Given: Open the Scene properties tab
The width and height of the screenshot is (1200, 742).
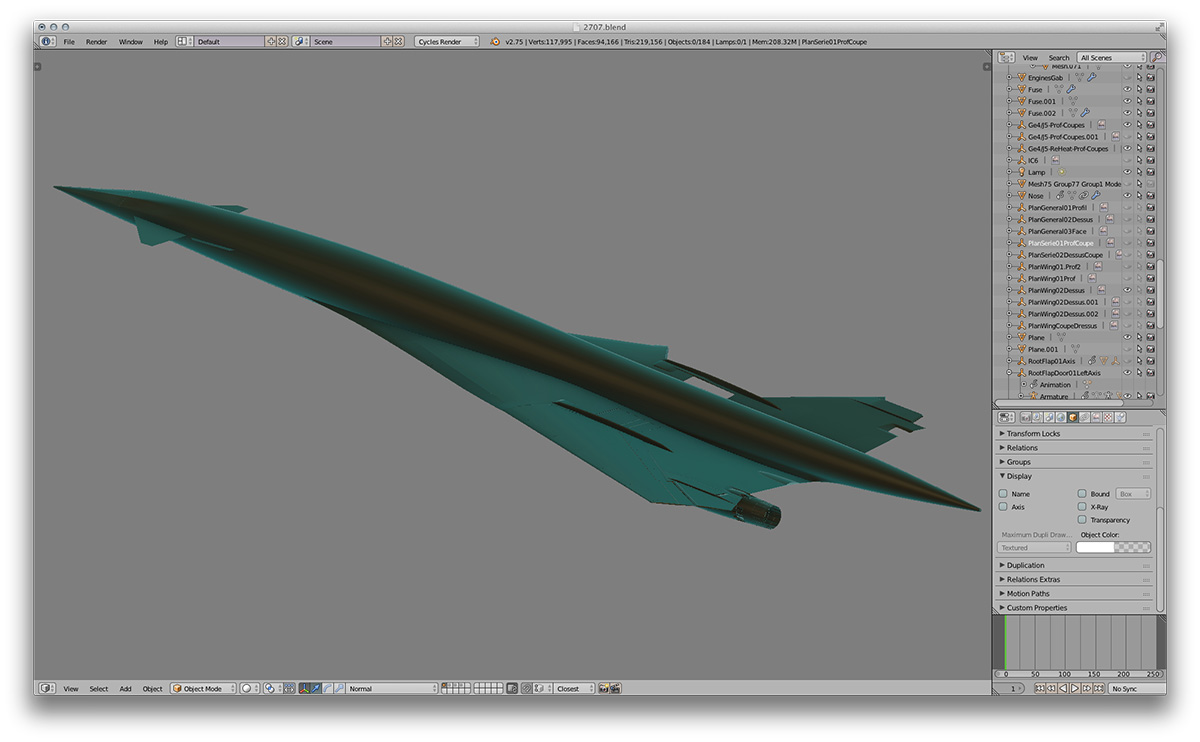Looking at the screenshot, I should click(1049, 417).
